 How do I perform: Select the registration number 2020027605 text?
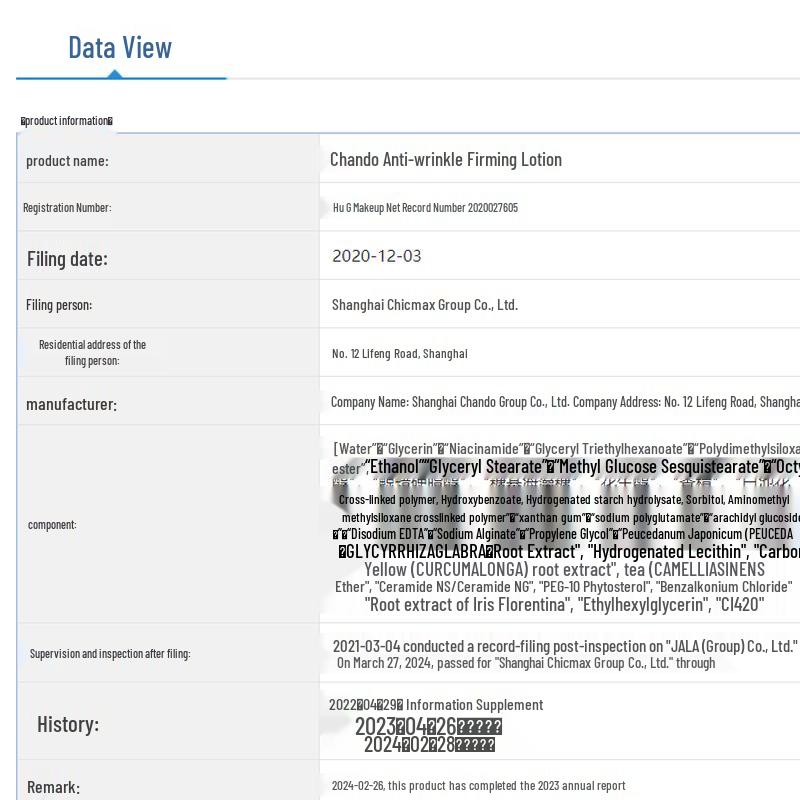click(x=425, y=208)
